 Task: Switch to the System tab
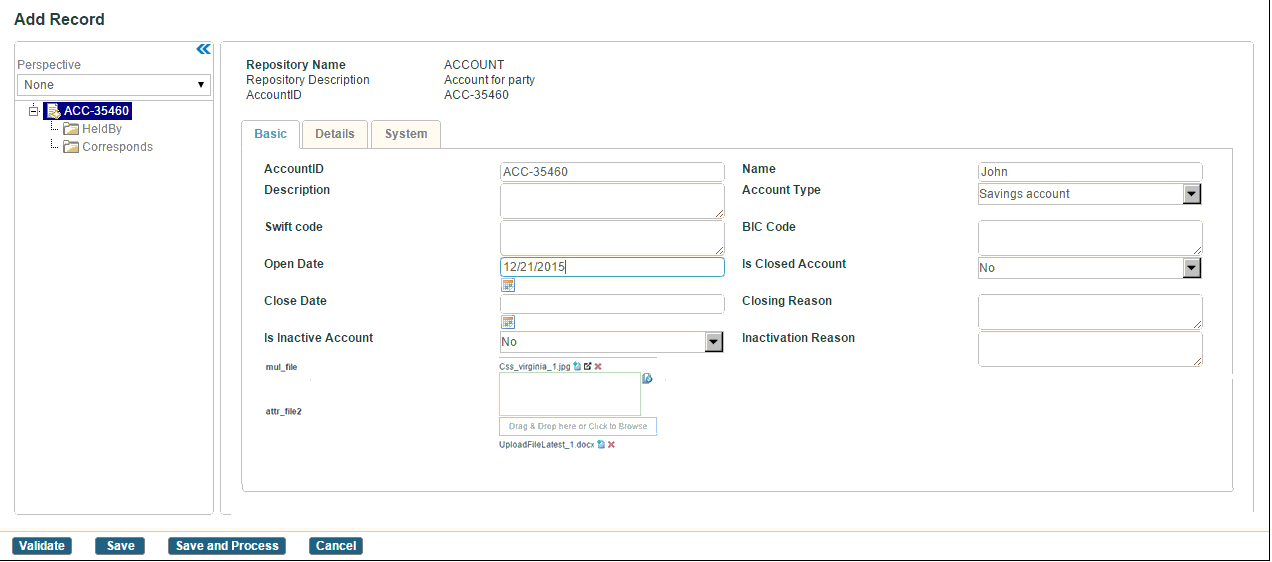406,134
